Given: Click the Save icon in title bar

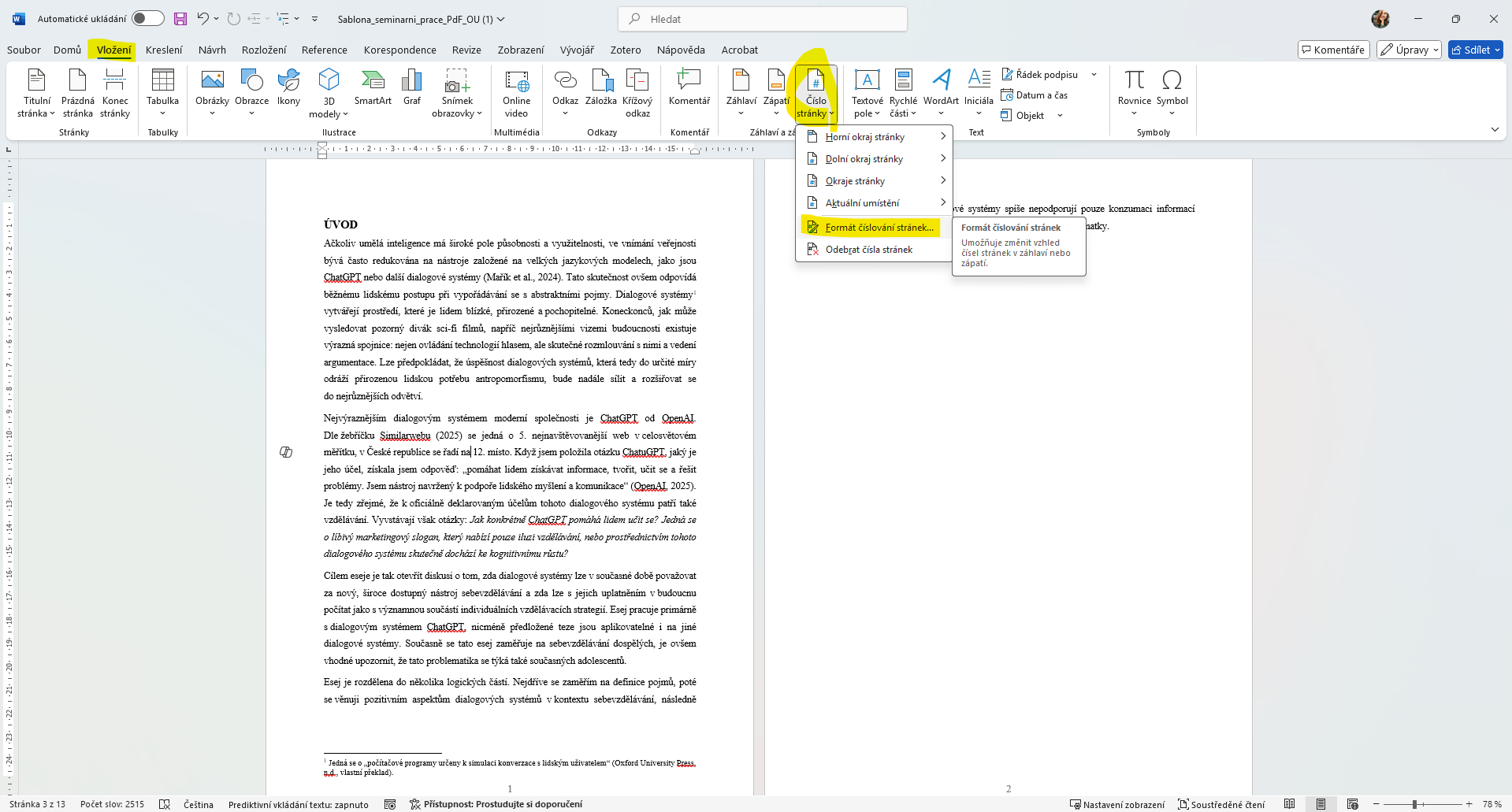Looking at the screenshot, I should pos(180,19).
